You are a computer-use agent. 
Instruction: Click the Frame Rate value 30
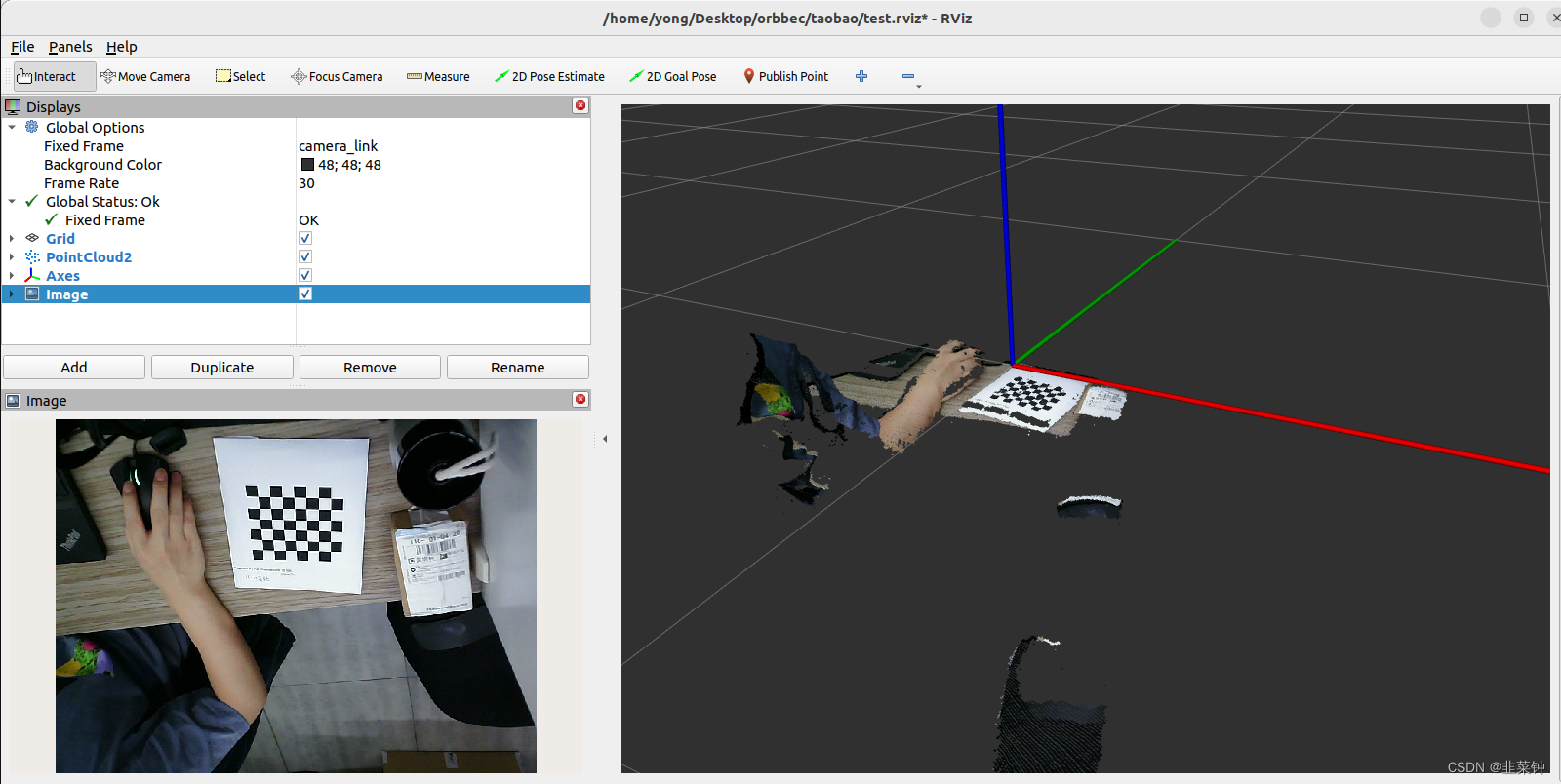(x=306, y=183)
